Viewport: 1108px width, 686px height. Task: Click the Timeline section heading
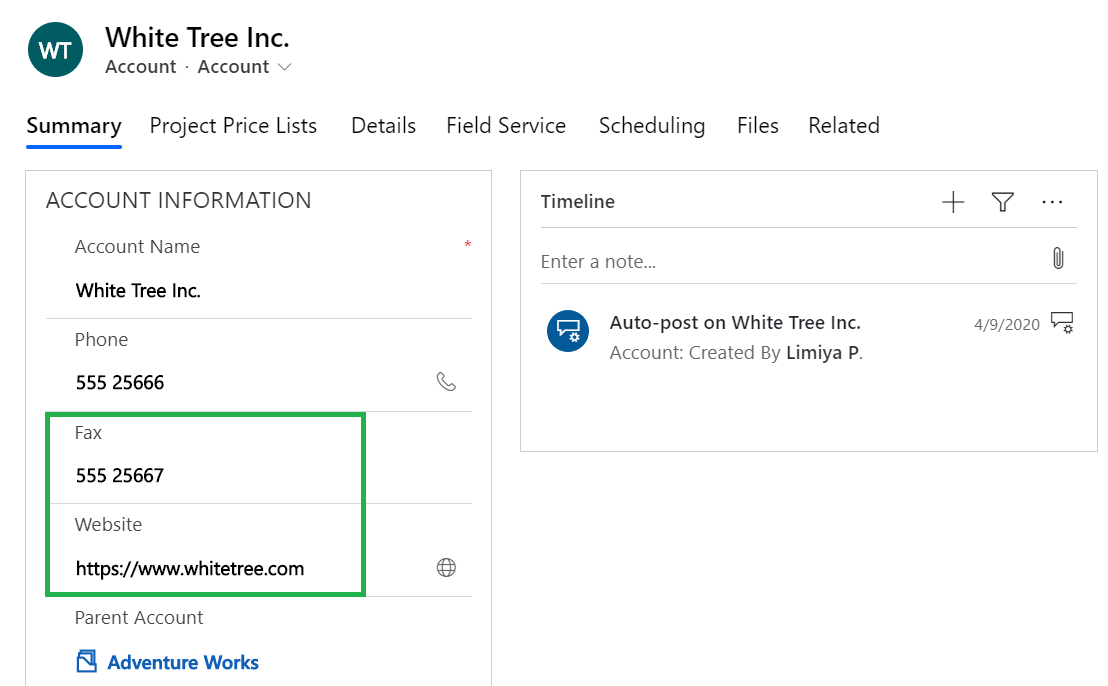[x=578, y=202]
